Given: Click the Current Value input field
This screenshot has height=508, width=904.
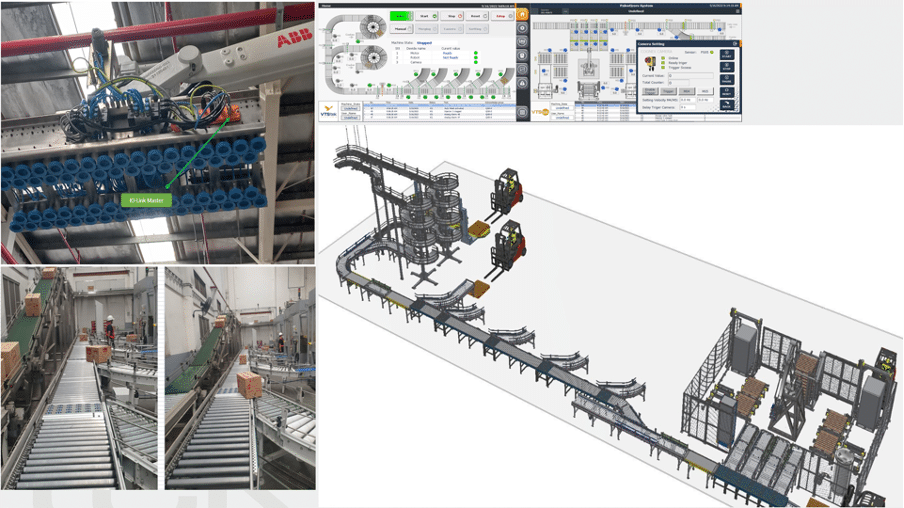Looking at the screenshot, I should click(x=691, y=76).
